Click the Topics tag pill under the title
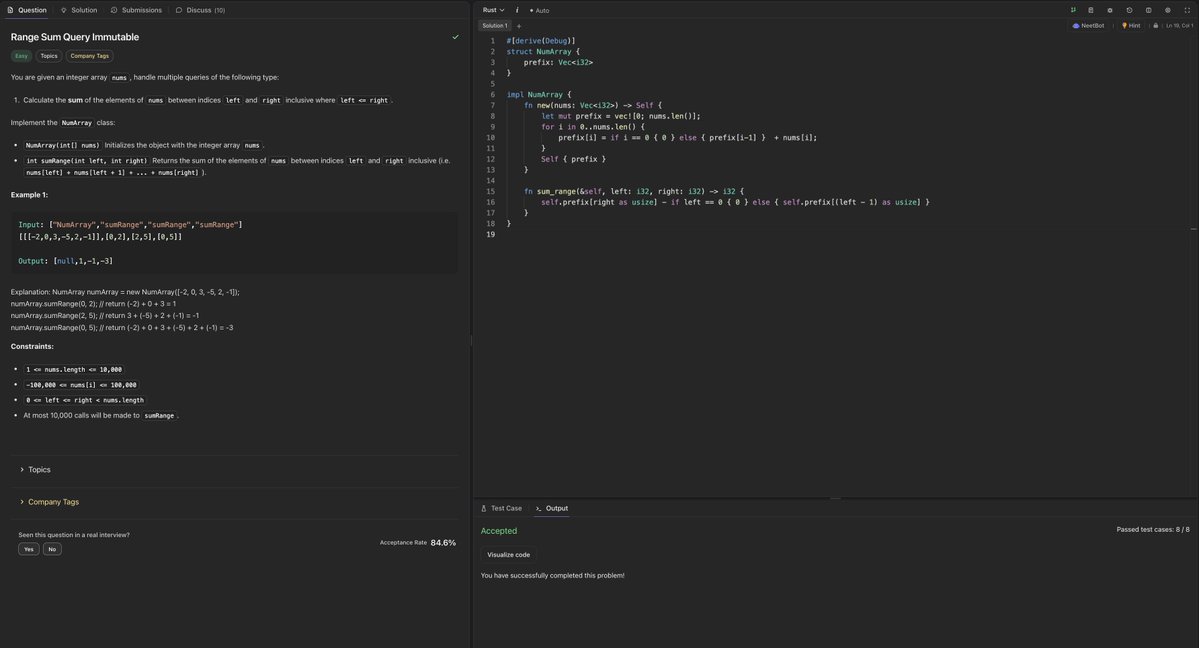Screen dimensions: 1199x648 point(49,56)
